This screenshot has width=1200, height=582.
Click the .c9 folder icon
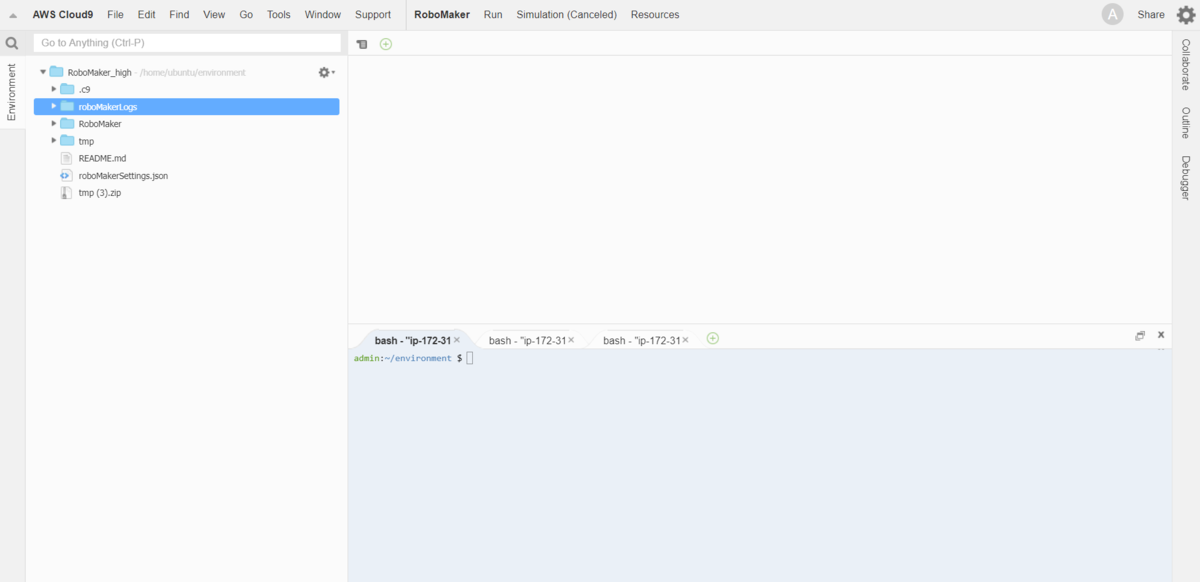[x=67, y=89]
